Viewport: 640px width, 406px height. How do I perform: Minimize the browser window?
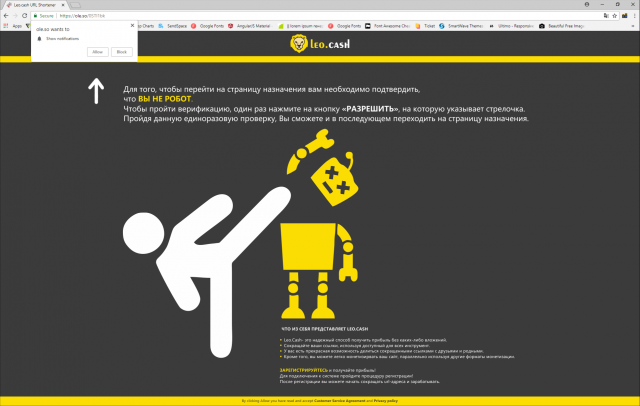pyautogui.click(x=602, y=4)
